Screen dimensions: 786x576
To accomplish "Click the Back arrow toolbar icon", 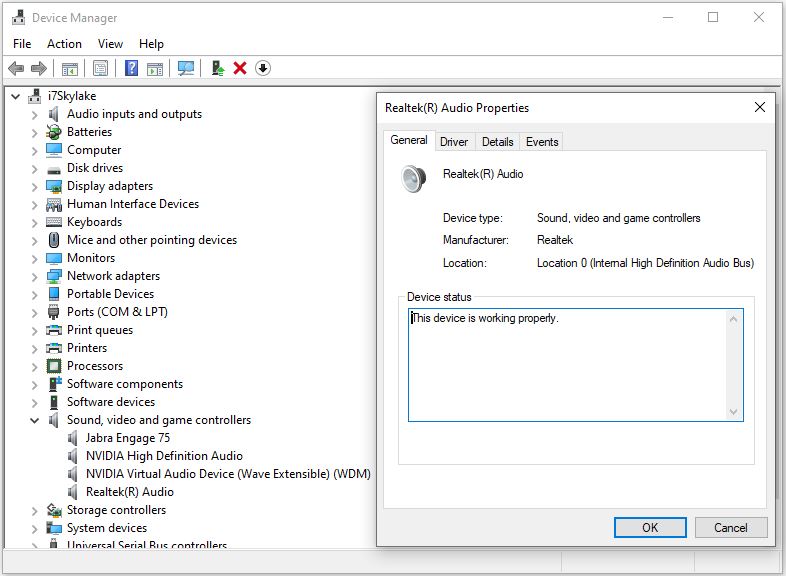I will pyautogui.click(x=16, y=68).
